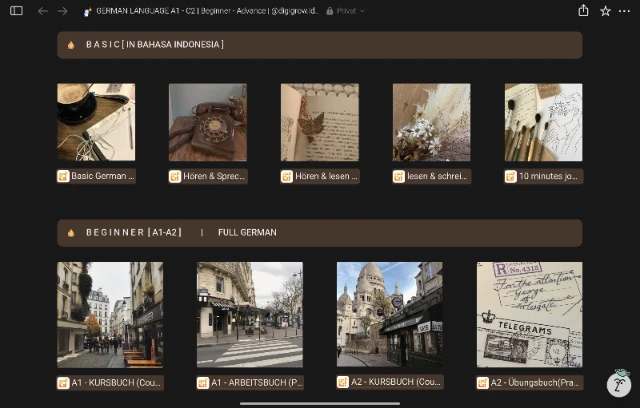Favorite the page with the star icon
Viewport: 640px width, 408px height.
pos(605,11)
